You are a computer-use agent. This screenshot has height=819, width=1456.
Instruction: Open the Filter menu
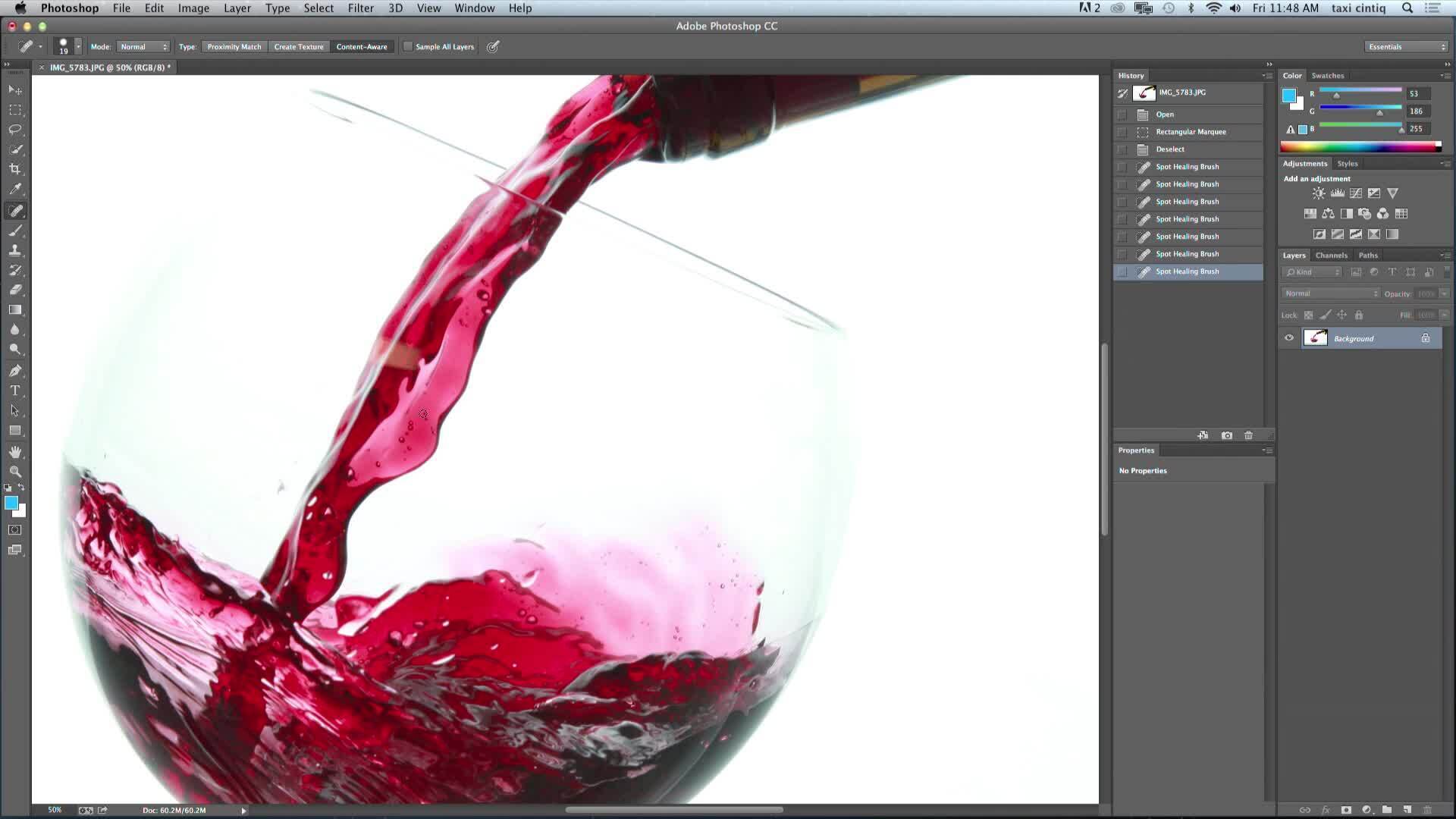click(x=360, y=8)
